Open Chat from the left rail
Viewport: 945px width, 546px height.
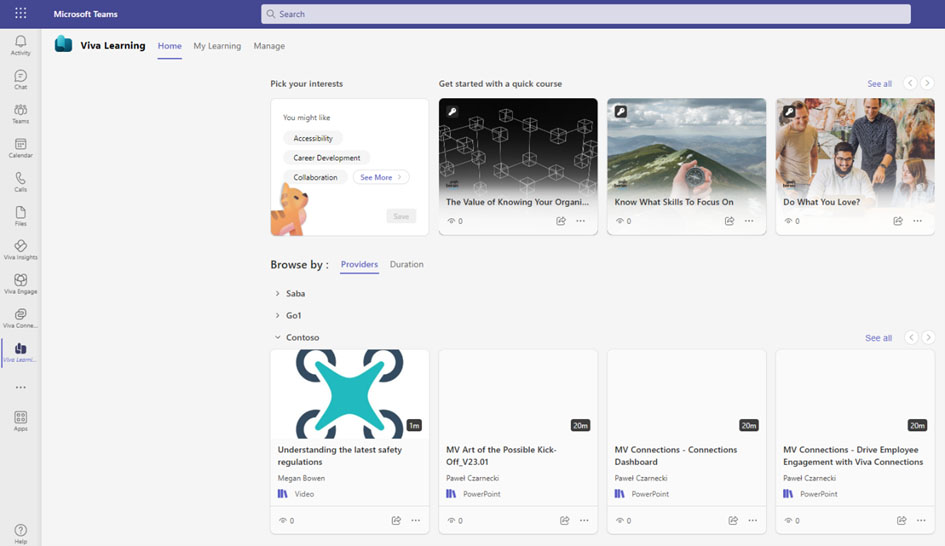(x=20, y=80)
